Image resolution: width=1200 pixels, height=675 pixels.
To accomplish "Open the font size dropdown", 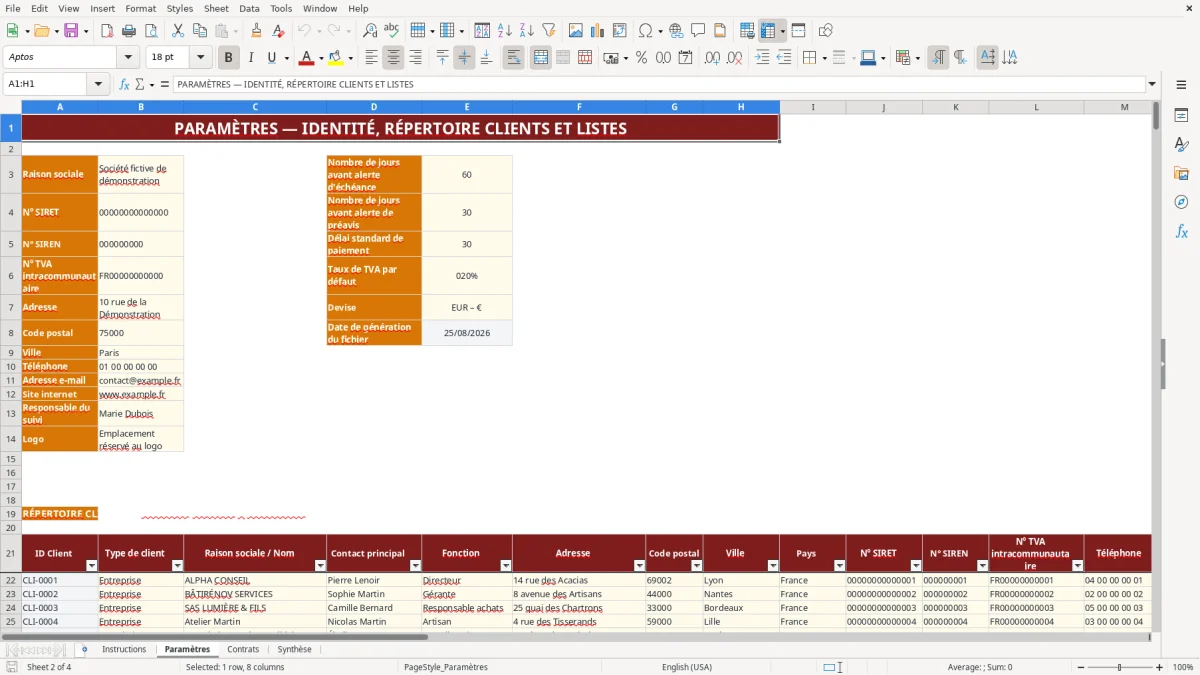I will click(x=201, y=58).
